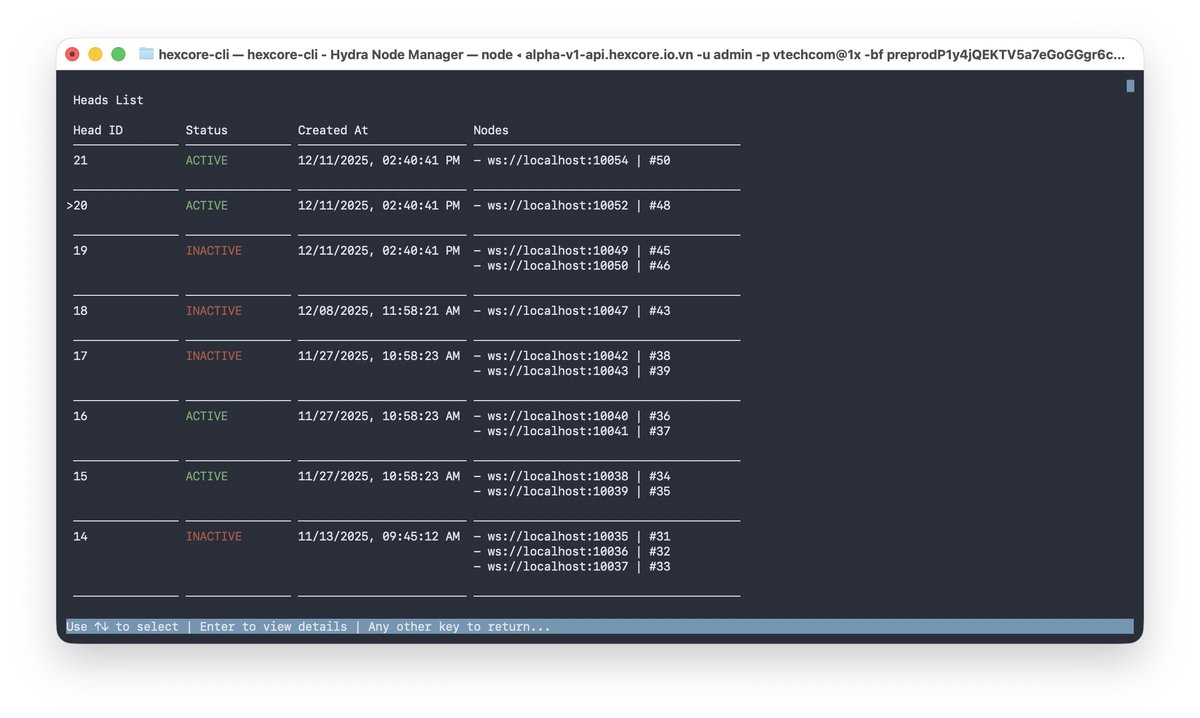
Task: Click node ws://localhost:10038 | #34
Action: click(x=572, y=476)
